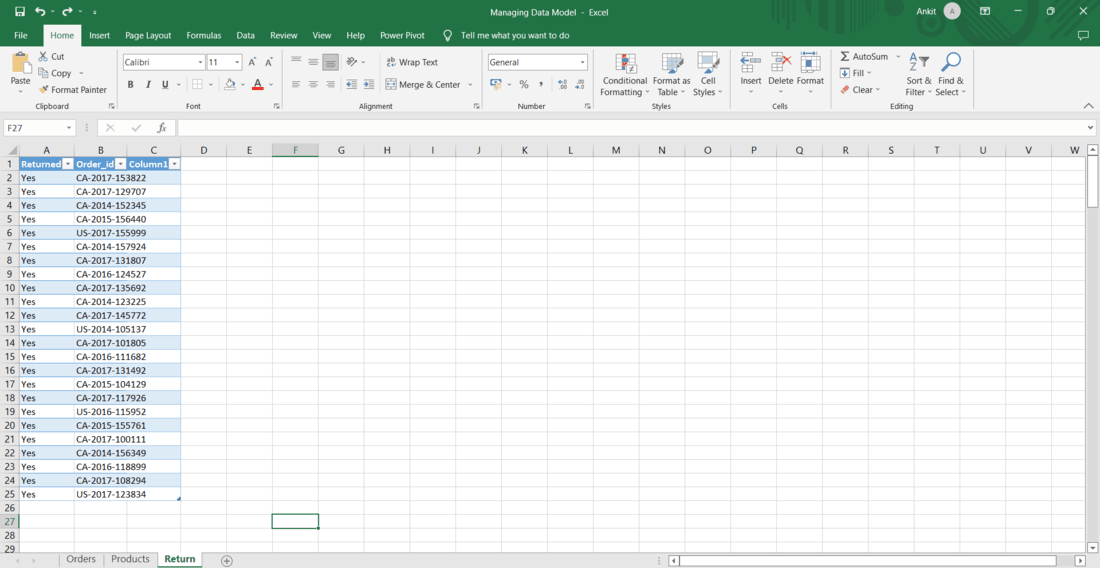Open Format as Table gallery

671,75
